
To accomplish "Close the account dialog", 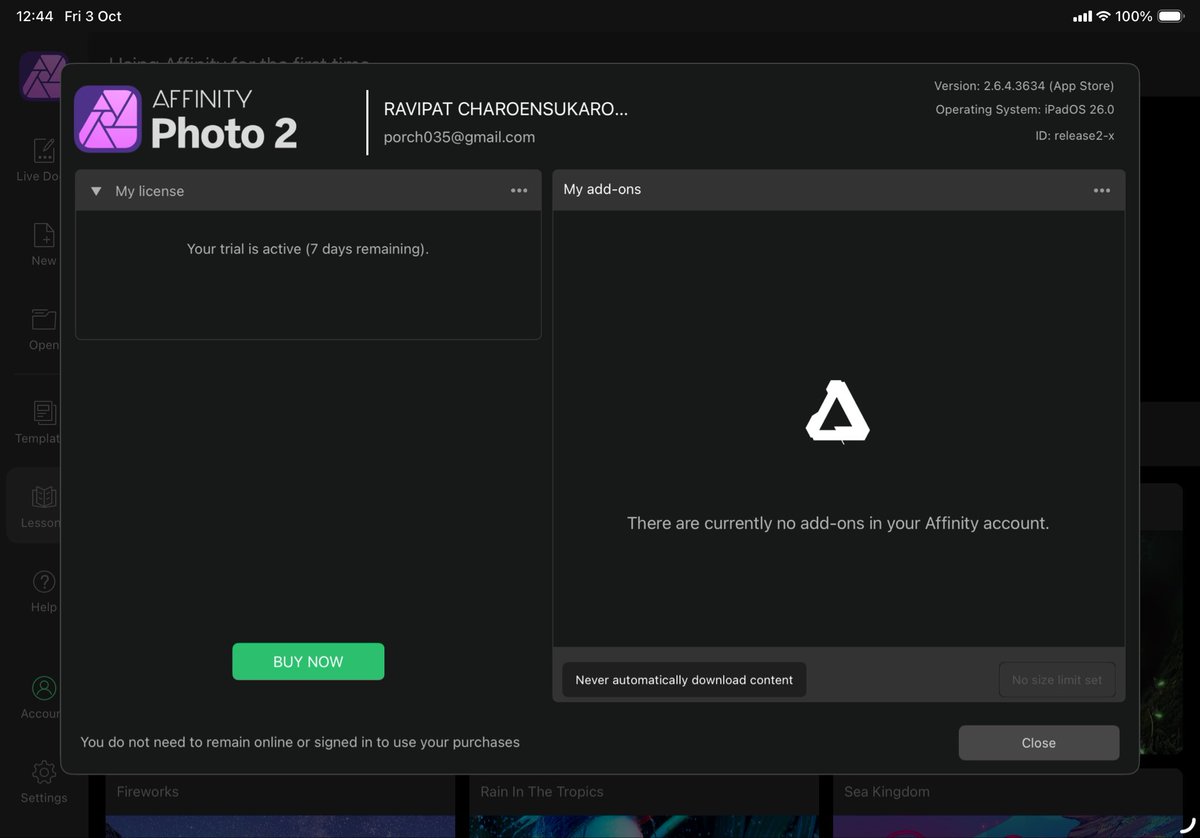I will [x=1039, y=743].
